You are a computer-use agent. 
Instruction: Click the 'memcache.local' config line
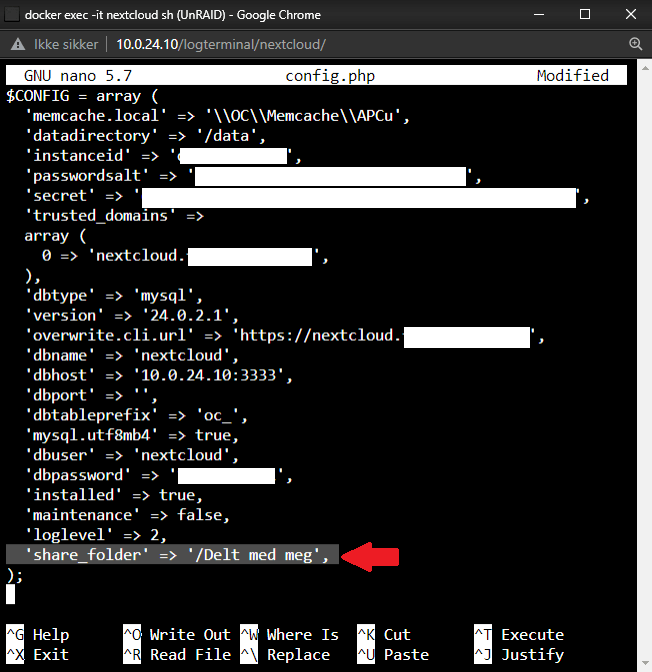click(x=217, y=116)
